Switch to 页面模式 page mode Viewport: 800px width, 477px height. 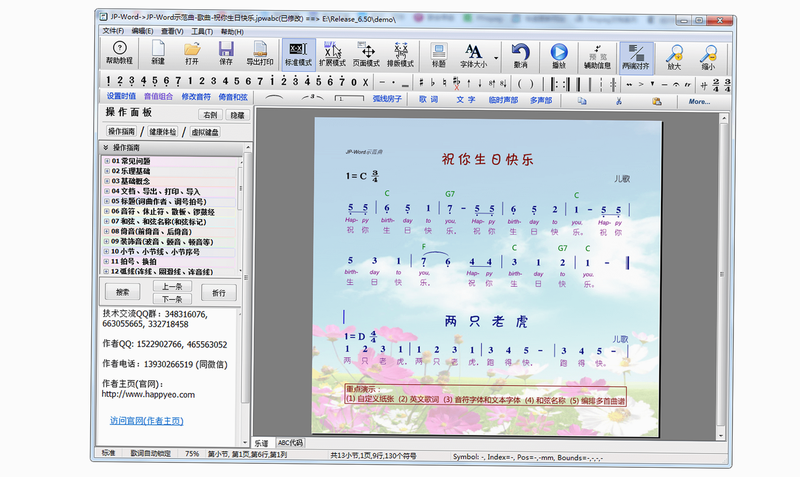[x=366, y=54]
